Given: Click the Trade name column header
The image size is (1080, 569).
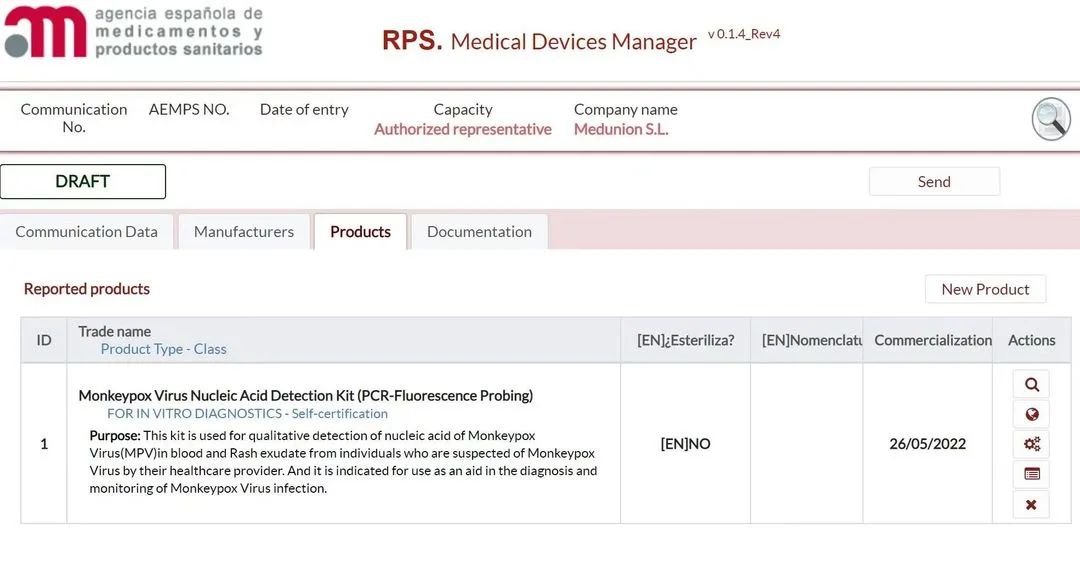Looking at the screenshot, I should pyautogui.click(x=115, y=331).
